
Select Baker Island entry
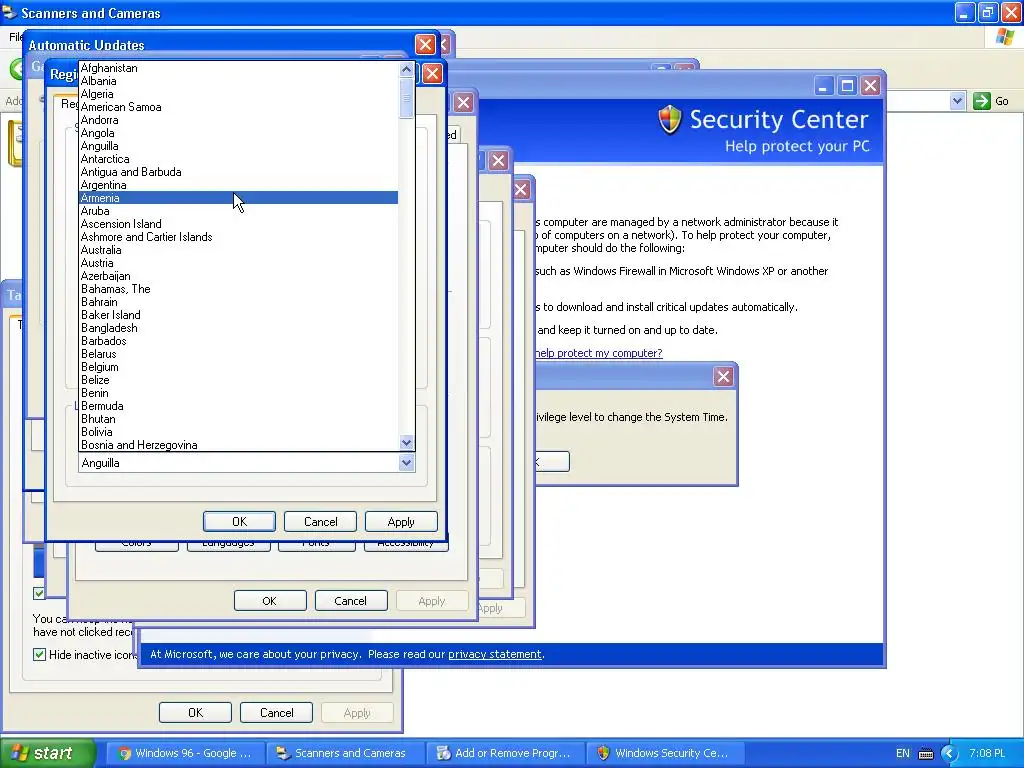point(238,315)
